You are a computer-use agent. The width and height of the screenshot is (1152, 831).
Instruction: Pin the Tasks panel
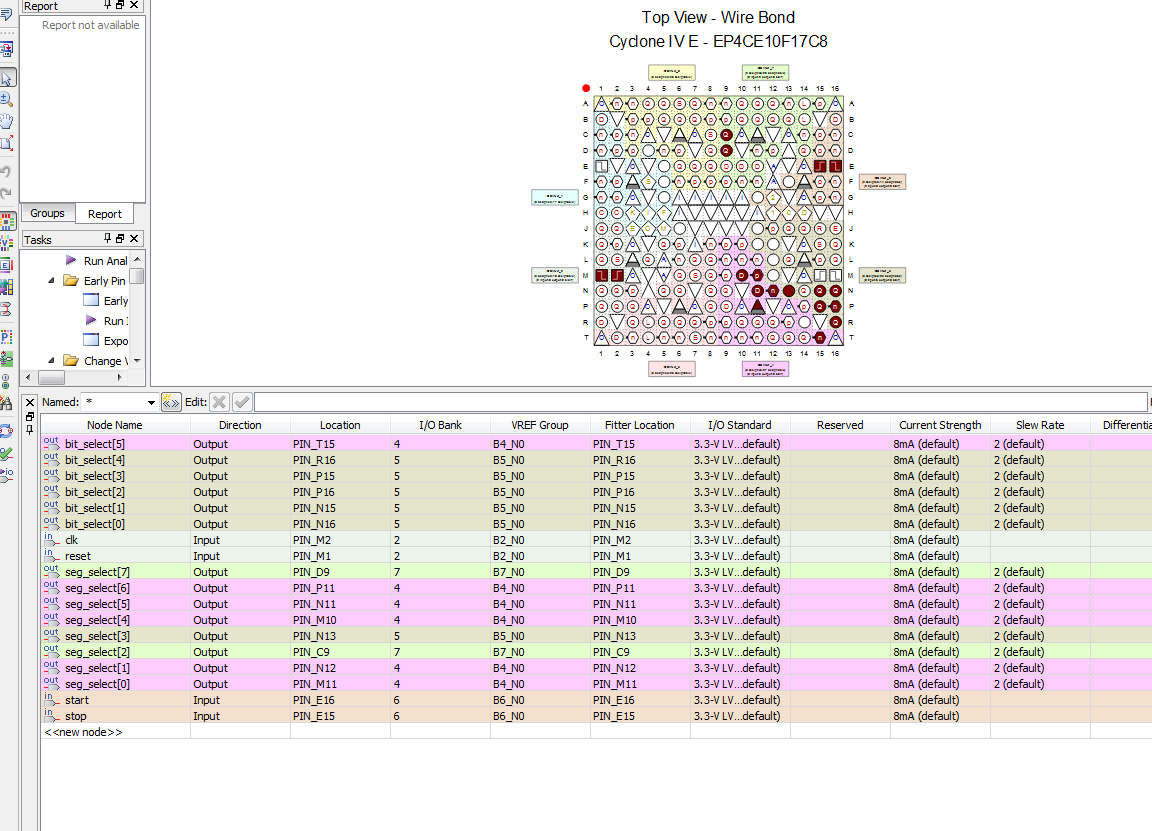(107, 238)
